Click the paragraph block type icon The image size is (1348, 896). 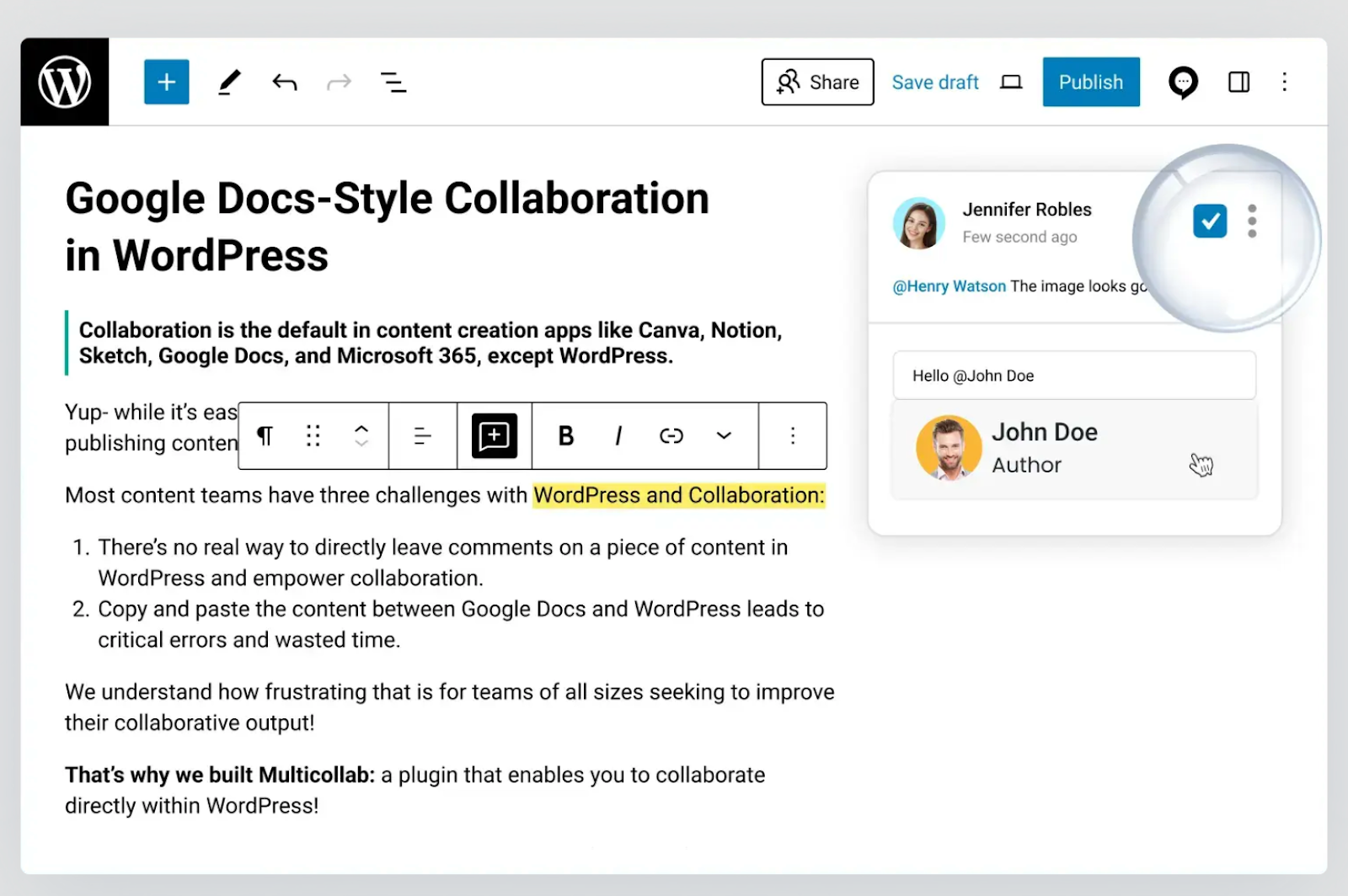(x=265, y=435)
